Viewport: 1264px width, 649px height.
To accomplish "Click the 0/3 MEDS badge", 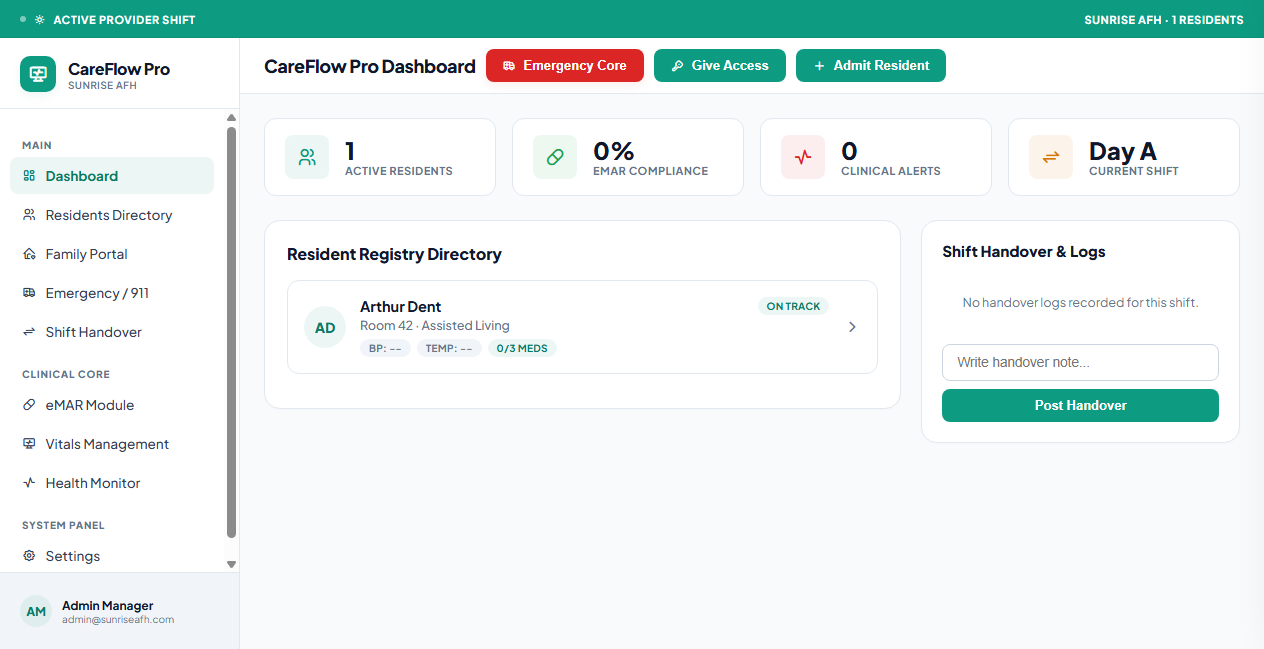I will tap(523, 348).
